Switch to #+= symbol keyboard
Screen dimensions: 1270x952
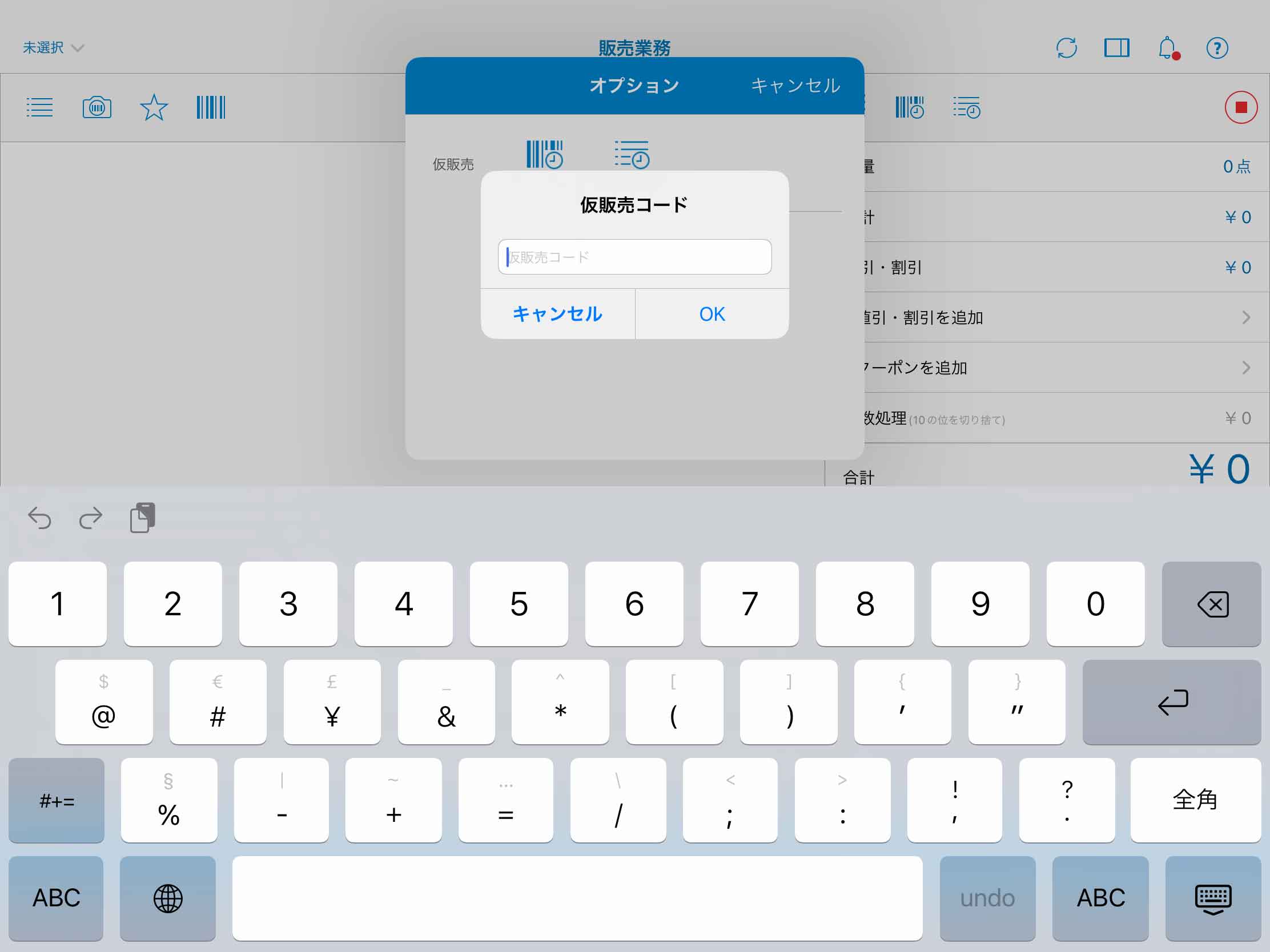tap(57, 800)
